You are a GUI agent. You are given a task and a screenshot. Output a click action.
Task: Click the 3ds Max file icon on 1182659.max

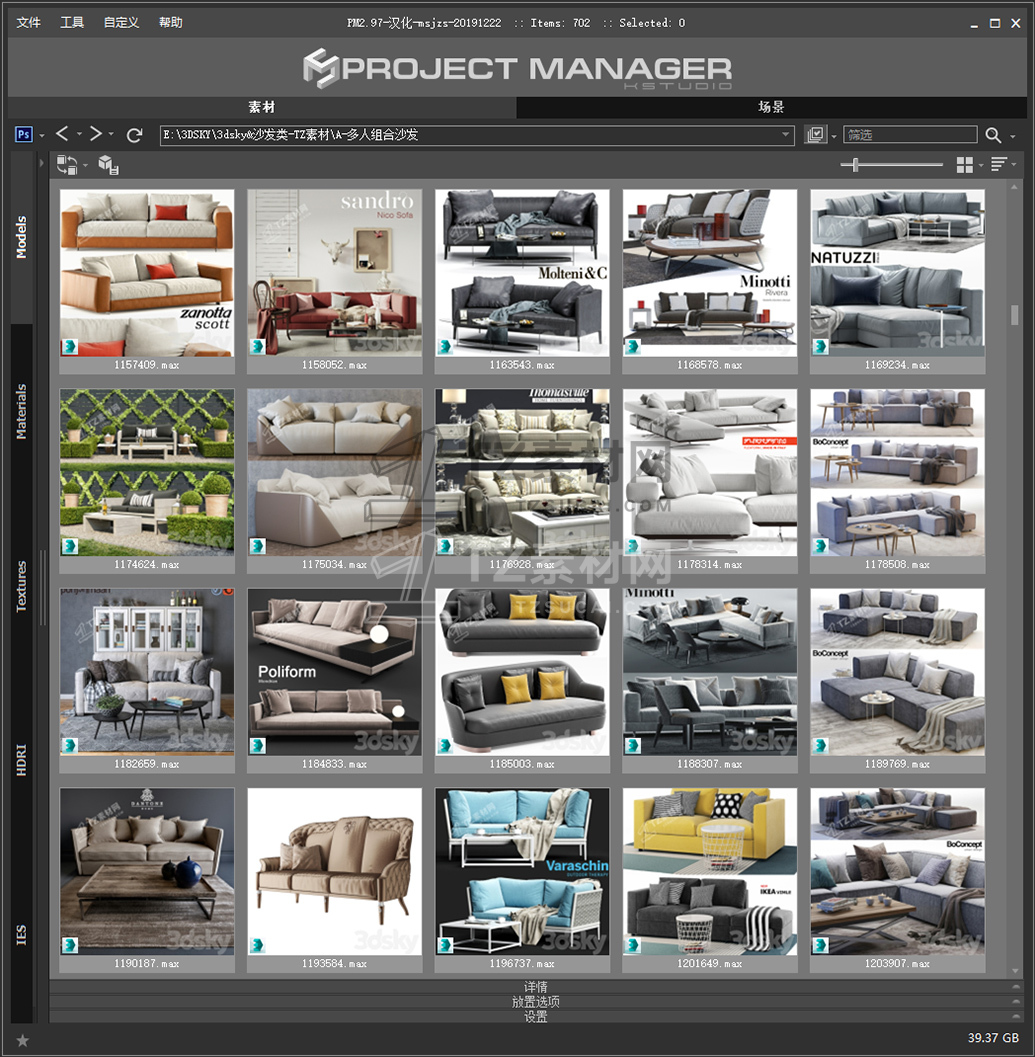70,746
